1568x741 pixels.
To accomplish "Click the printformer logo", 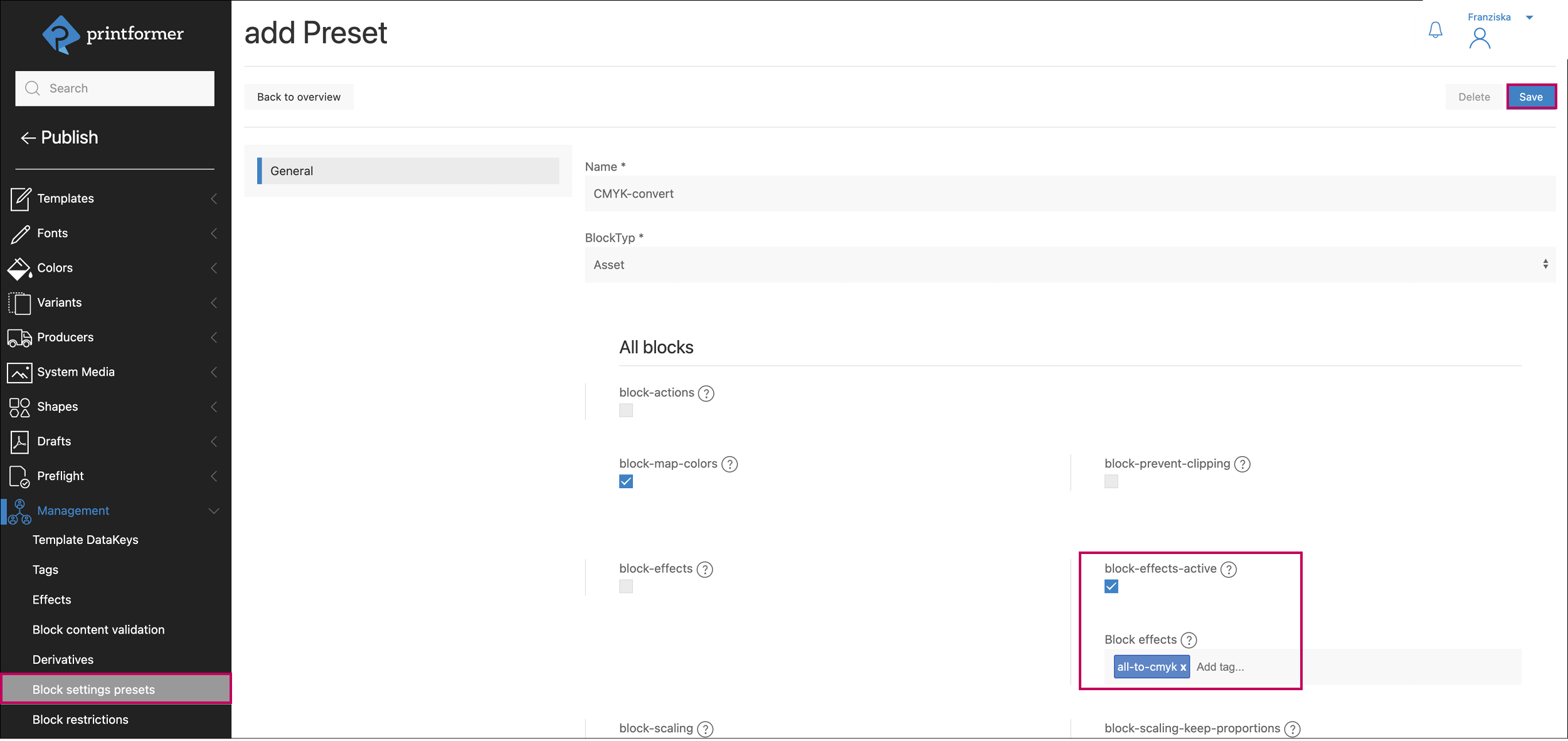I will 114,34.
